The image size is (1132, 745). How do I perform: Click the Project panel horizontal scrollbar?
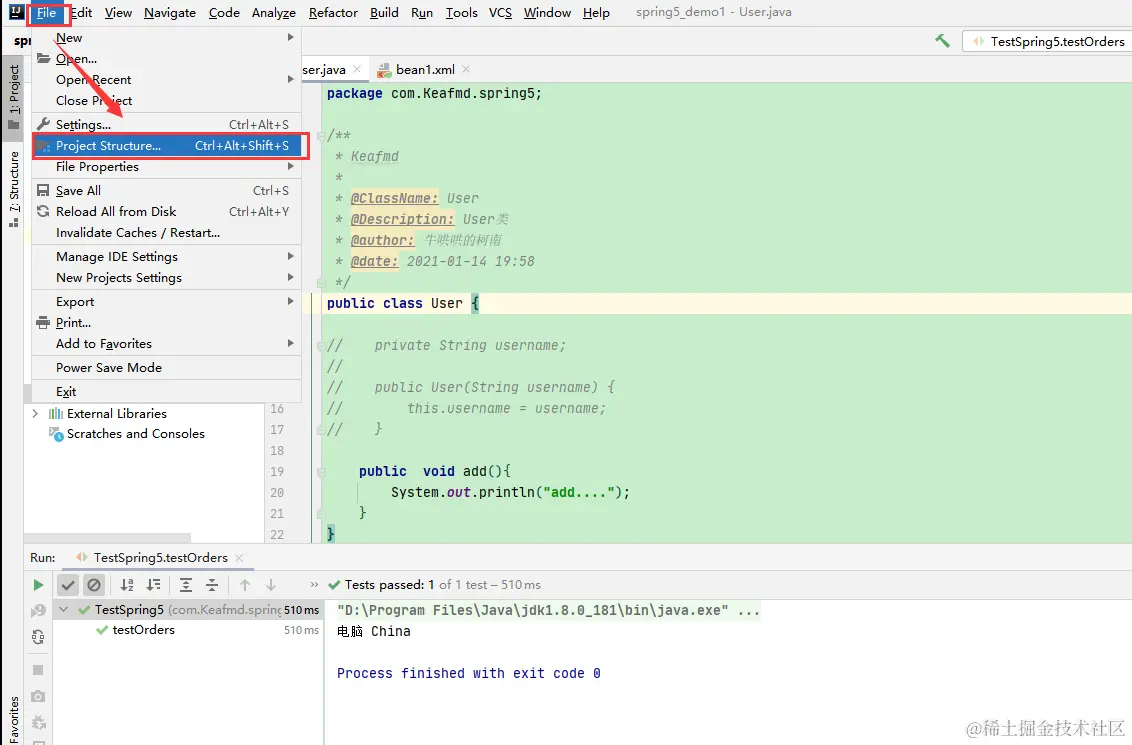point(107,538)
